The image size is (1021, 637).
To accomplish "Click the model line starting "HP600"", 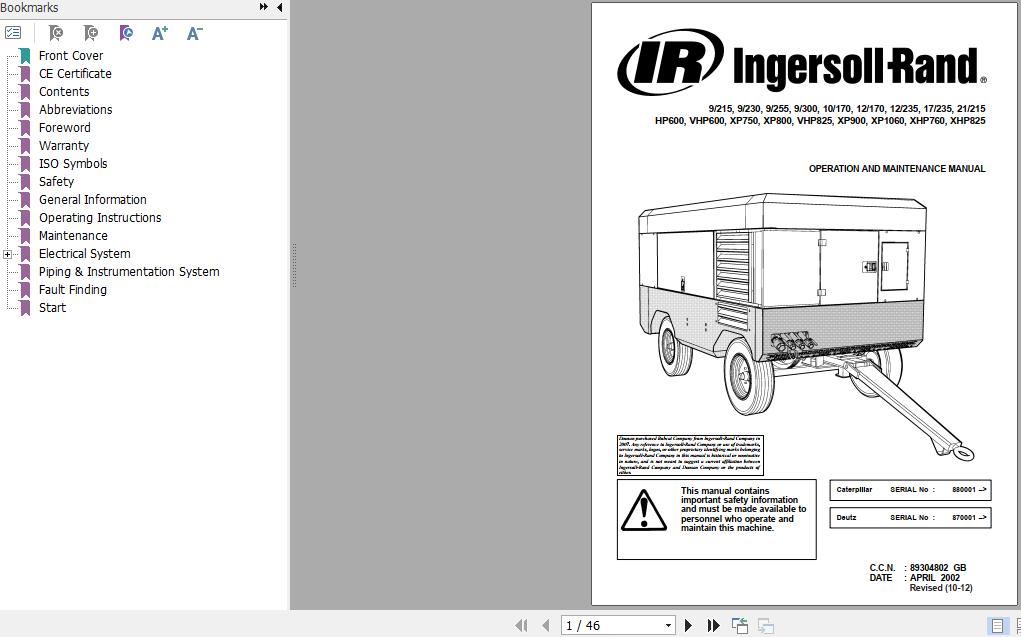I will (820, 120).
